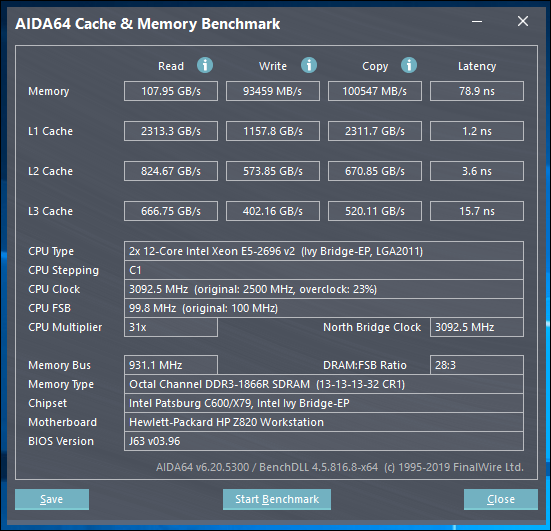
Task: Click the Memory Bus value 931.1 MHz
Action: point(171,365)
